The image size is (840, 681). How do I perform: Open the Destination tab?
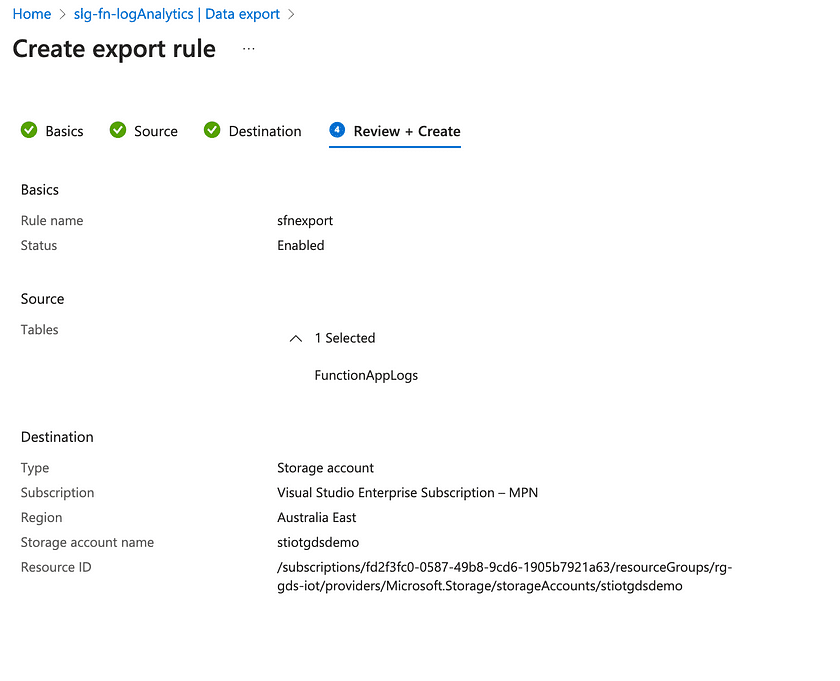(x=265, y=131)
